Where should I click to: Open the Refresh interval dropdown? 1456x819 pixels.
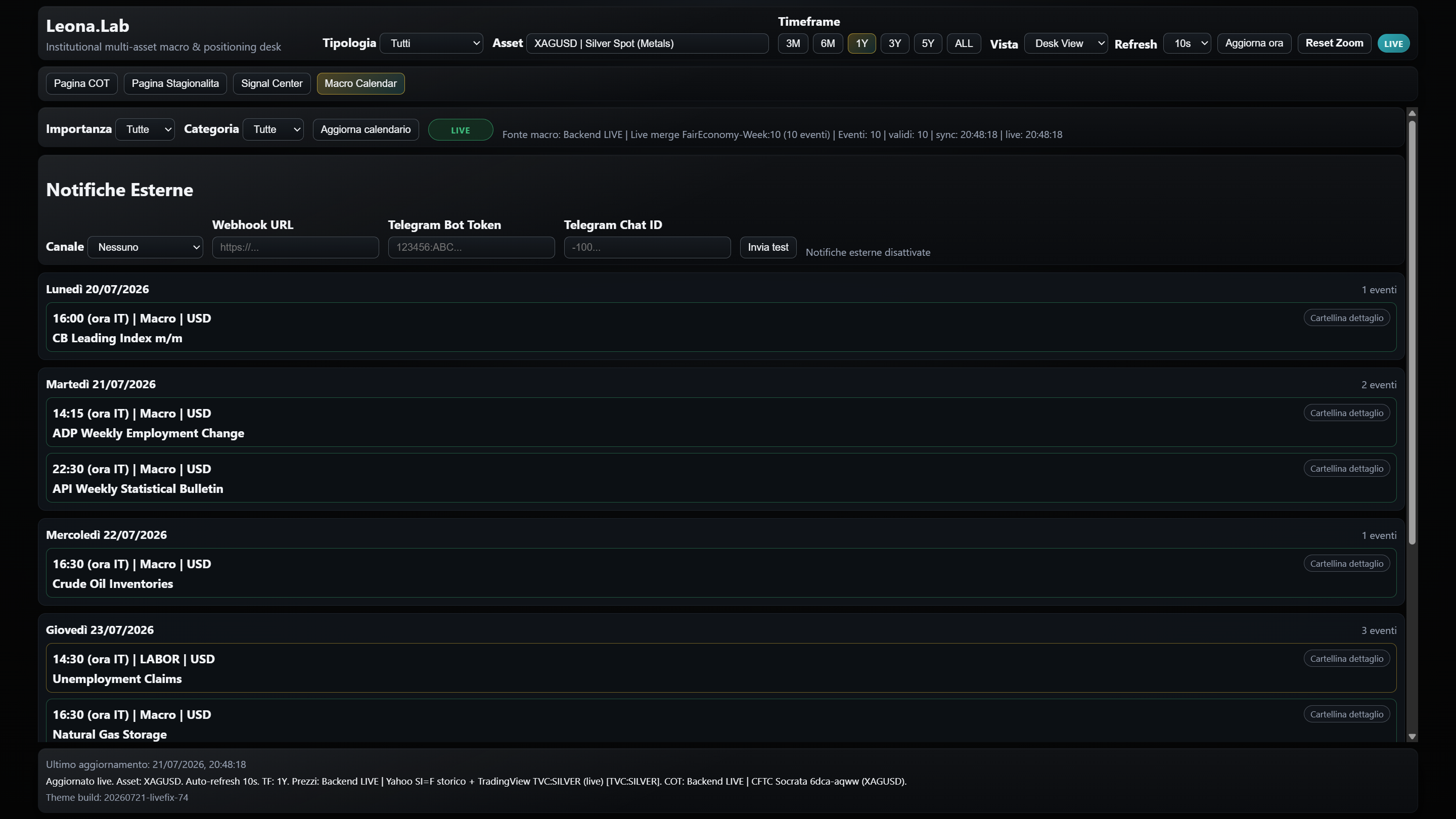pyautogui.click(x=1187, y=43)
